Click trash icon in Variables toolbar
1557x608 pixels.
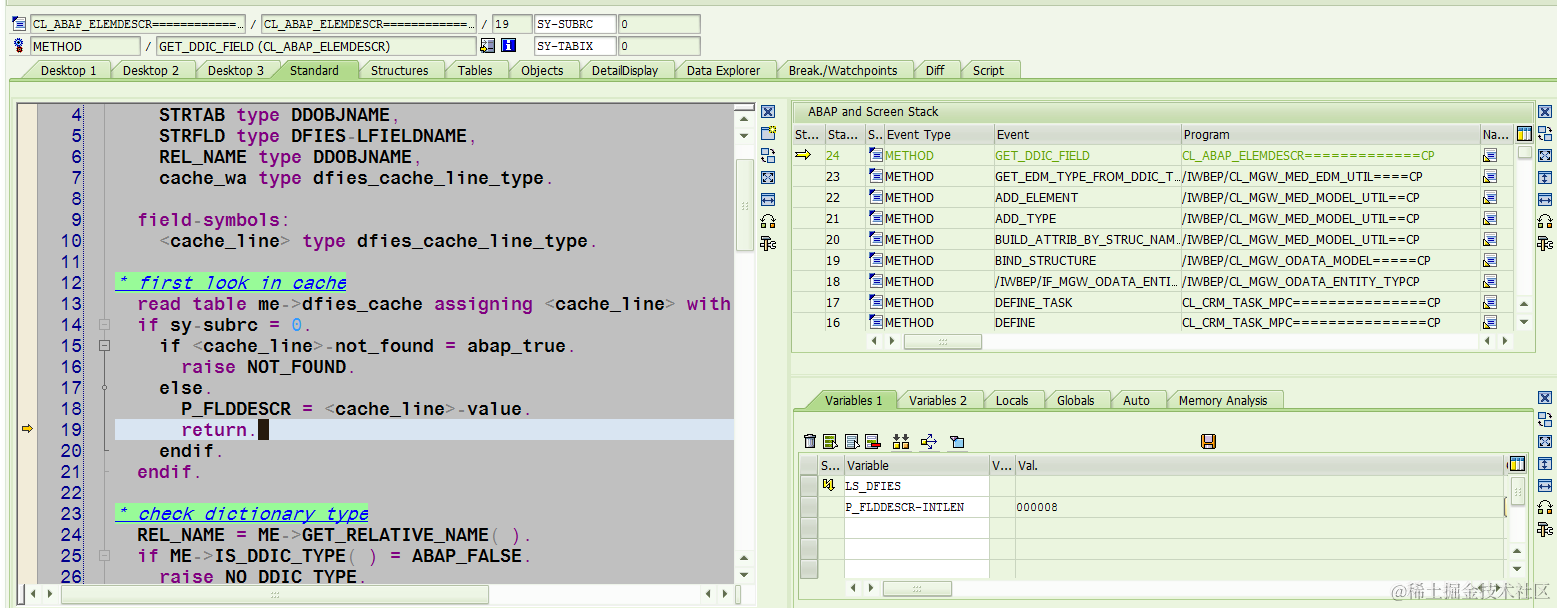coord(810,441)
